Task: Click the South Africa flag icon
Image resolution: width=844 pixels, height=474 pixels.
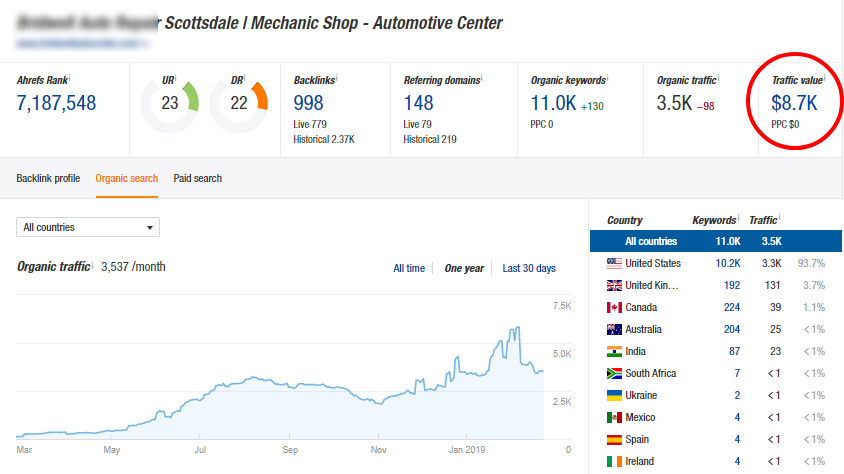Action: 614,373
